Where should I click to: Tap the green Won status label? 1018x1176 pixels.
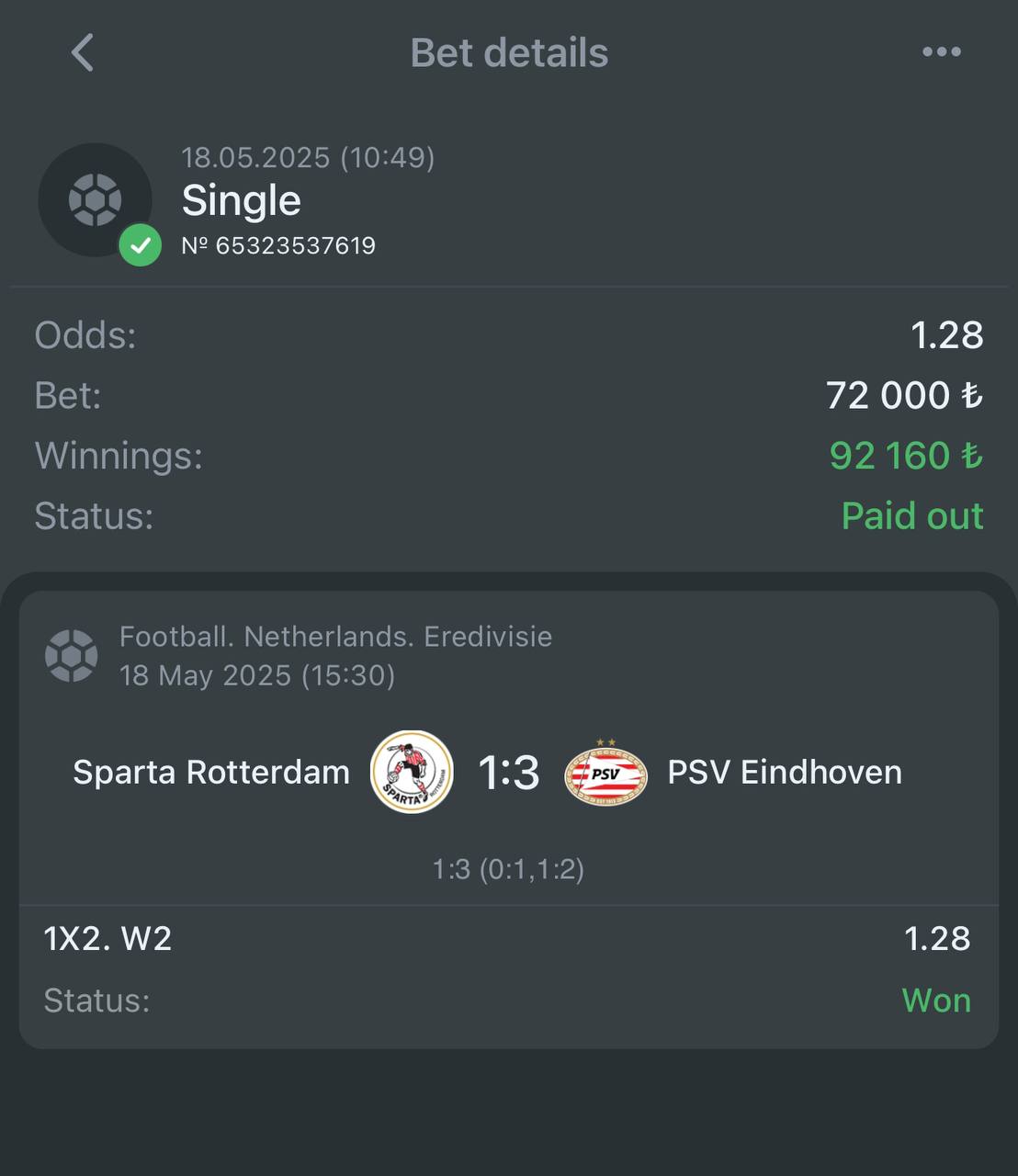(x=936, y=1000)
